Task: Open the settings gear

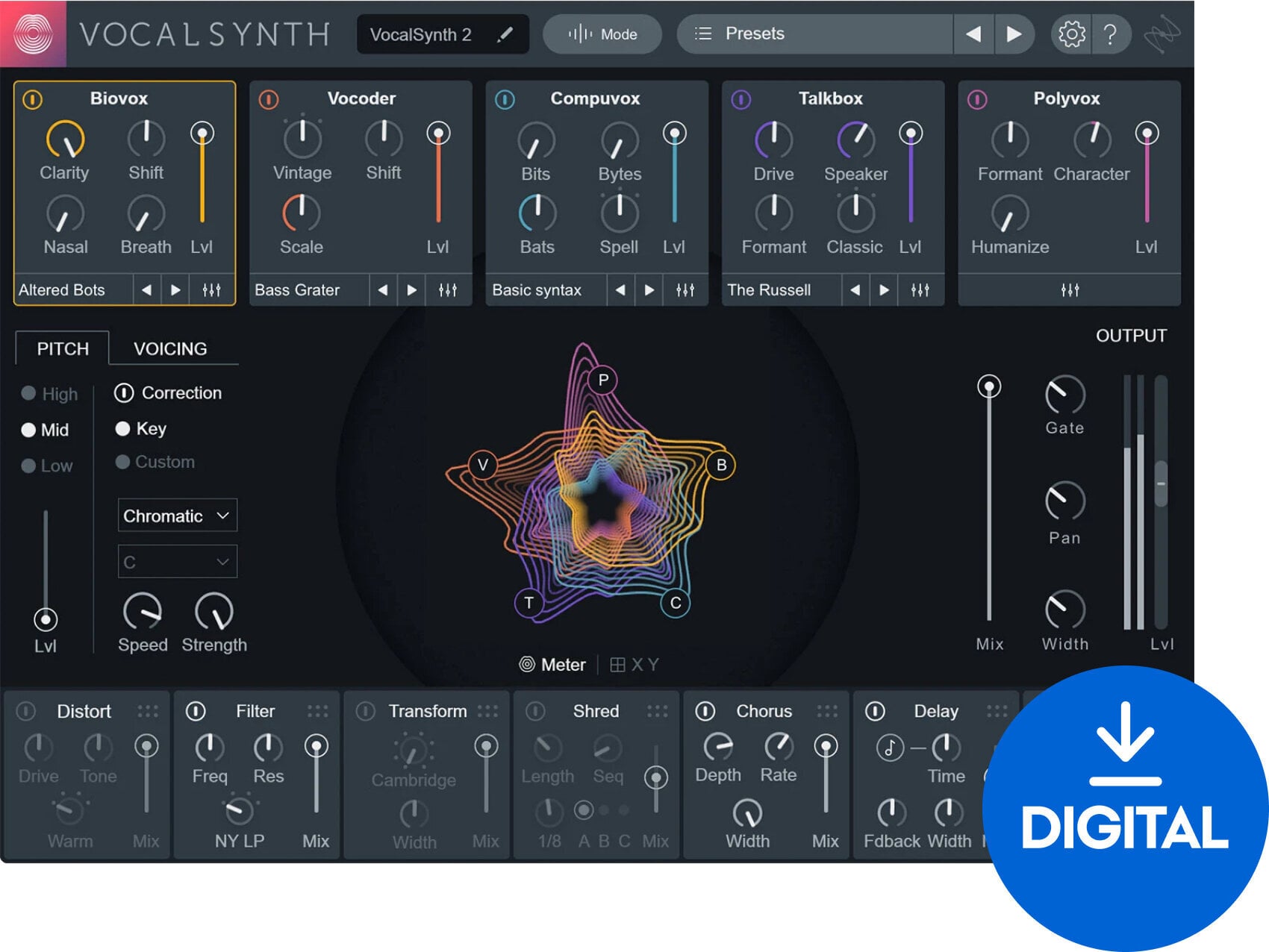Action: click(1070, 34)
